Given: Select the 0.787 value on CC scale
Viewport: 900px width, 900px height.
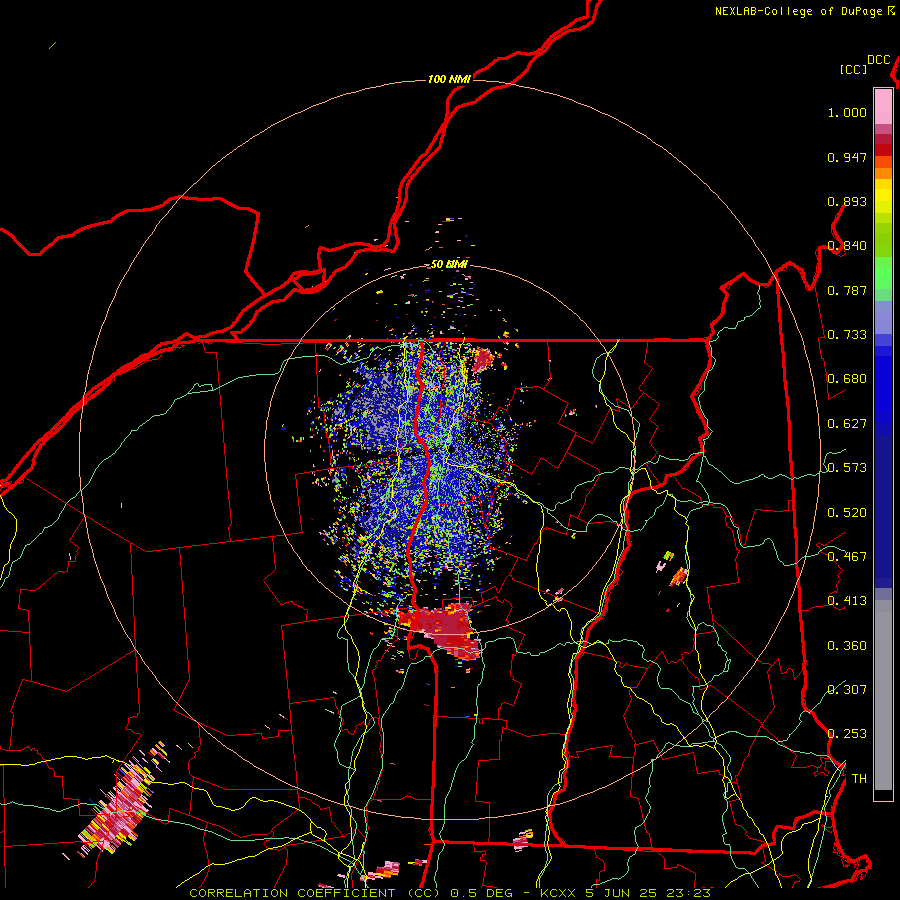Looking at the screenshot, I should [x=847, y=290].
